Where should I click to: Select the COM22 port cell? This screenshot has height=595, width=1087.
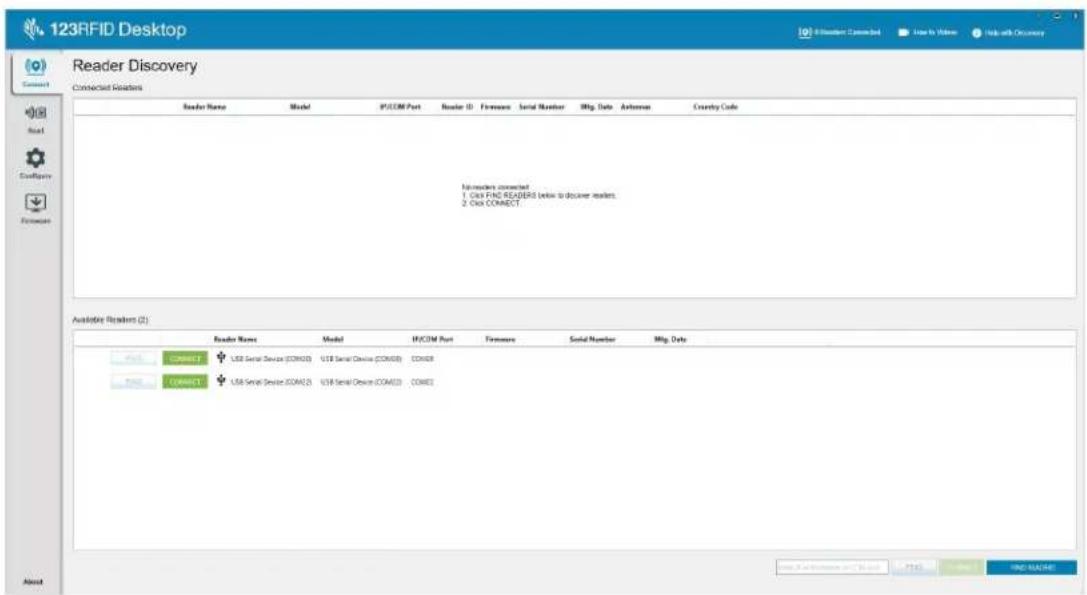click(422, 382)
